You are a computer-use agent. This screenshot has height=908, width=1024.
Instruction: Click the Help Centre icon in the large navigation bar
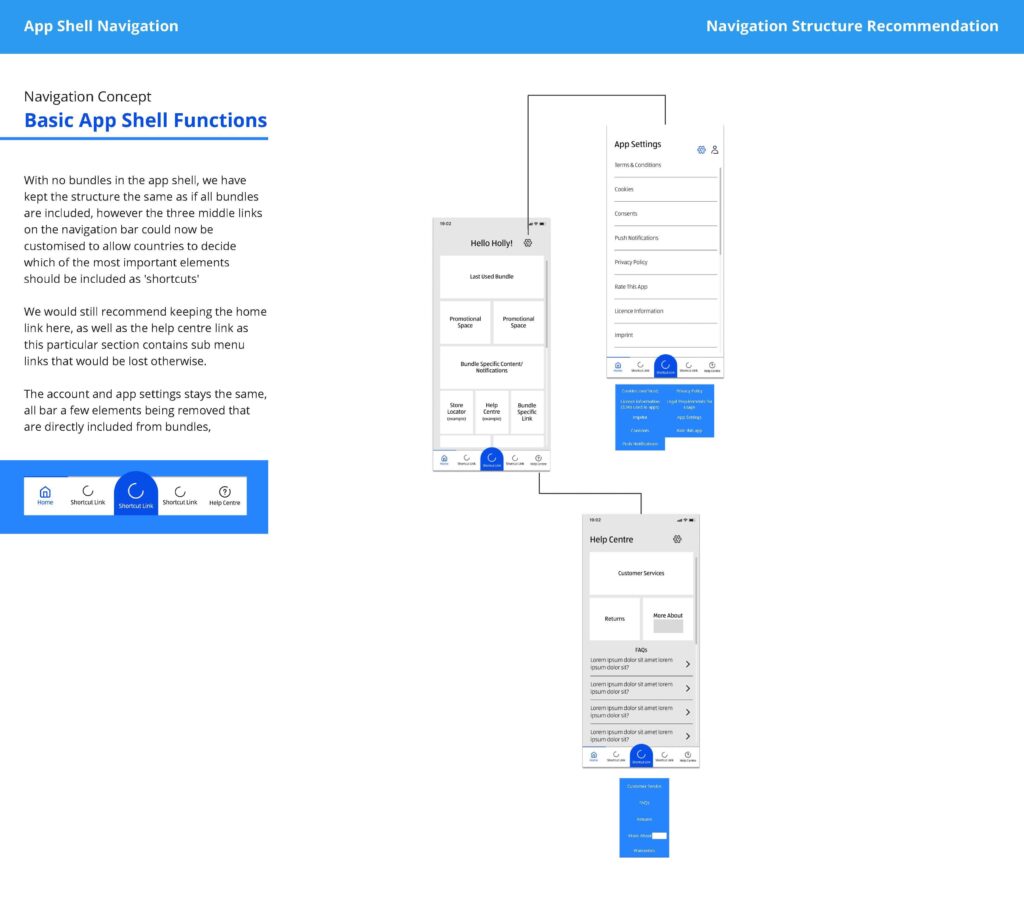[224, 492]
